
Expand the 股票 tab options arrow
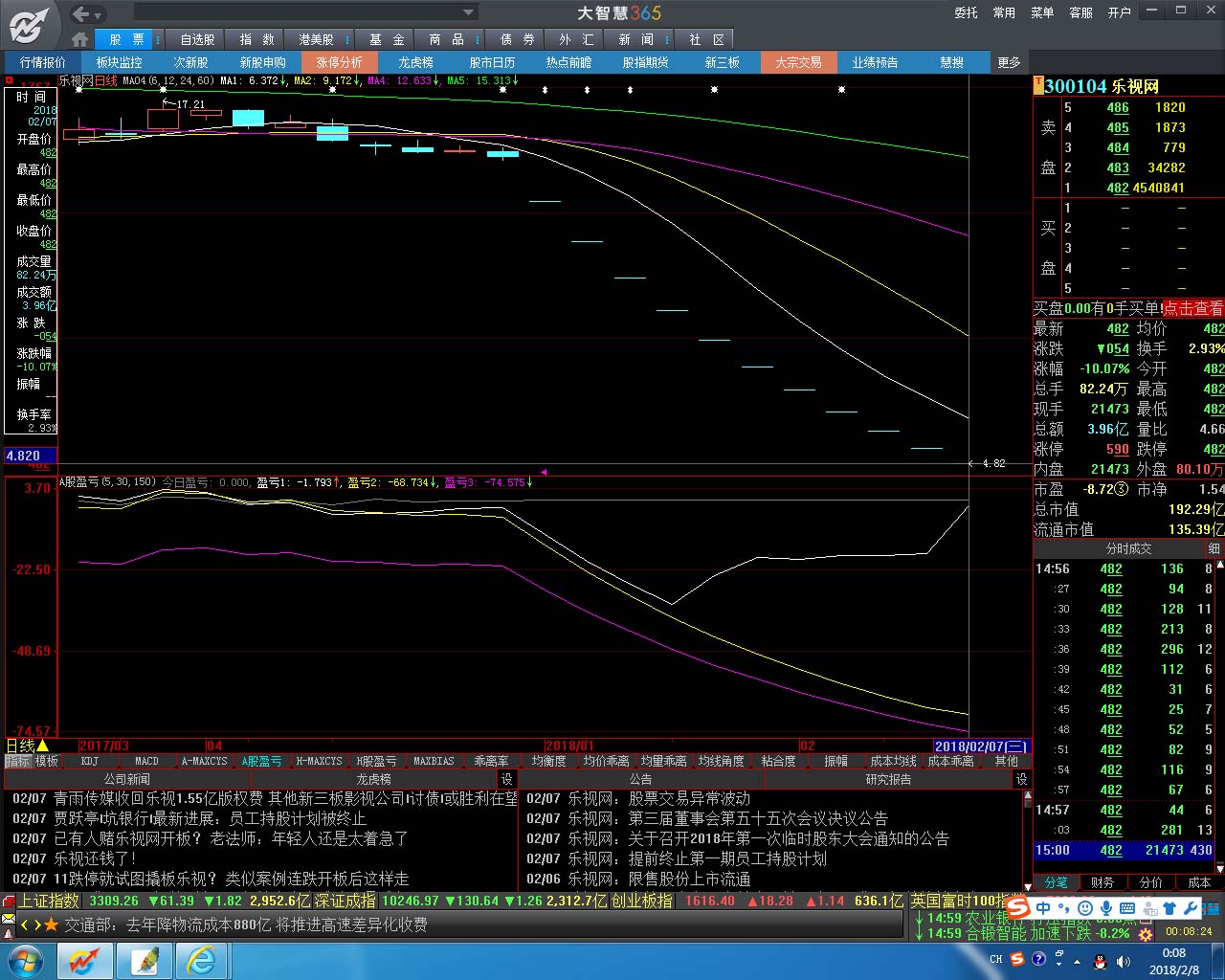(158, 39)
